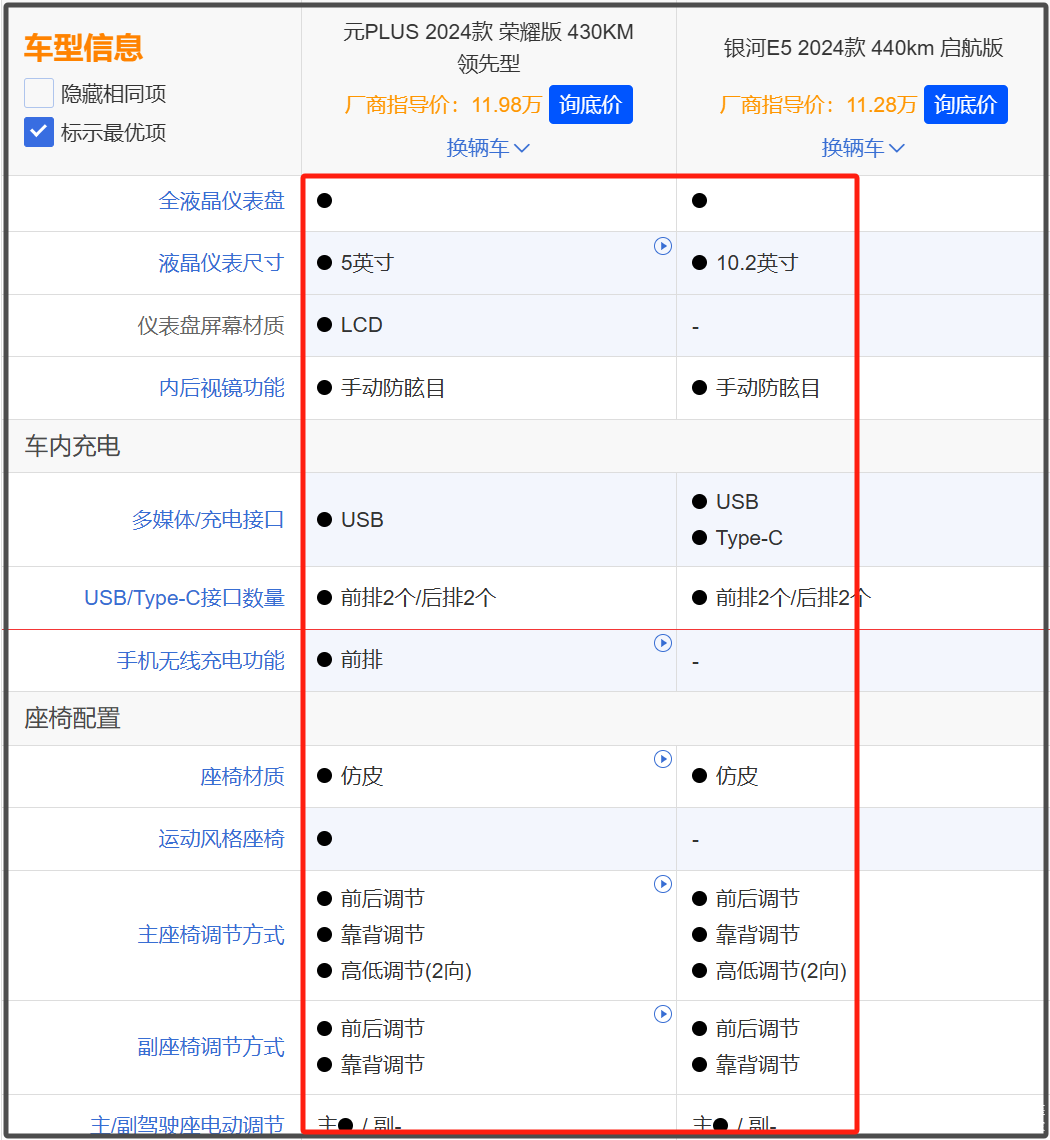Play video for 副座椅调节方式 row
Viewport: 1050px width, 1140px height.
tap(662, 1014)
